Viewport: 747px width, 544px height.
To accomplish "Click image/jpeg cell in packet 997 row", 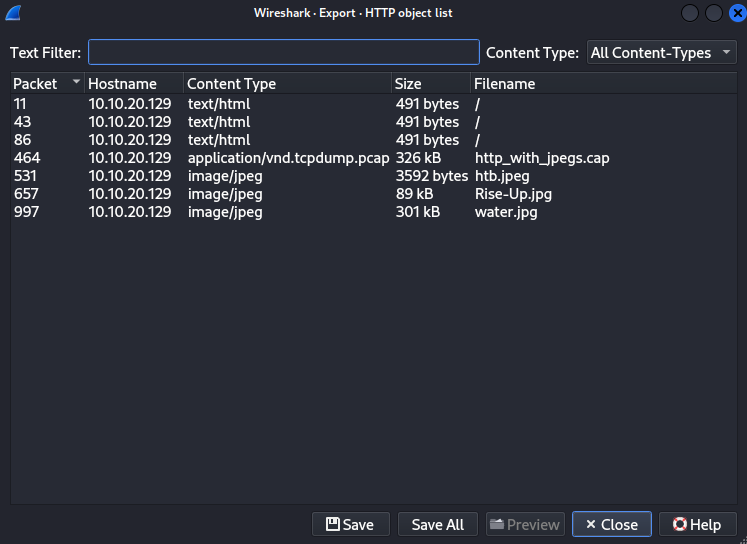I will pos(225,212).
